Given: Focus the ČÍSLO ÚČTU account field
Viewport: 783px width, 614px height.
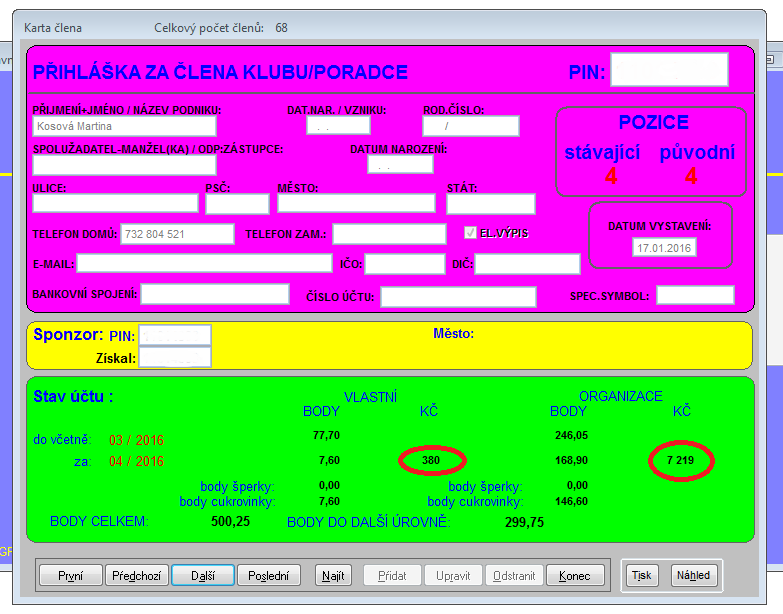Looking at the screenshot, I should pos(458,297).
